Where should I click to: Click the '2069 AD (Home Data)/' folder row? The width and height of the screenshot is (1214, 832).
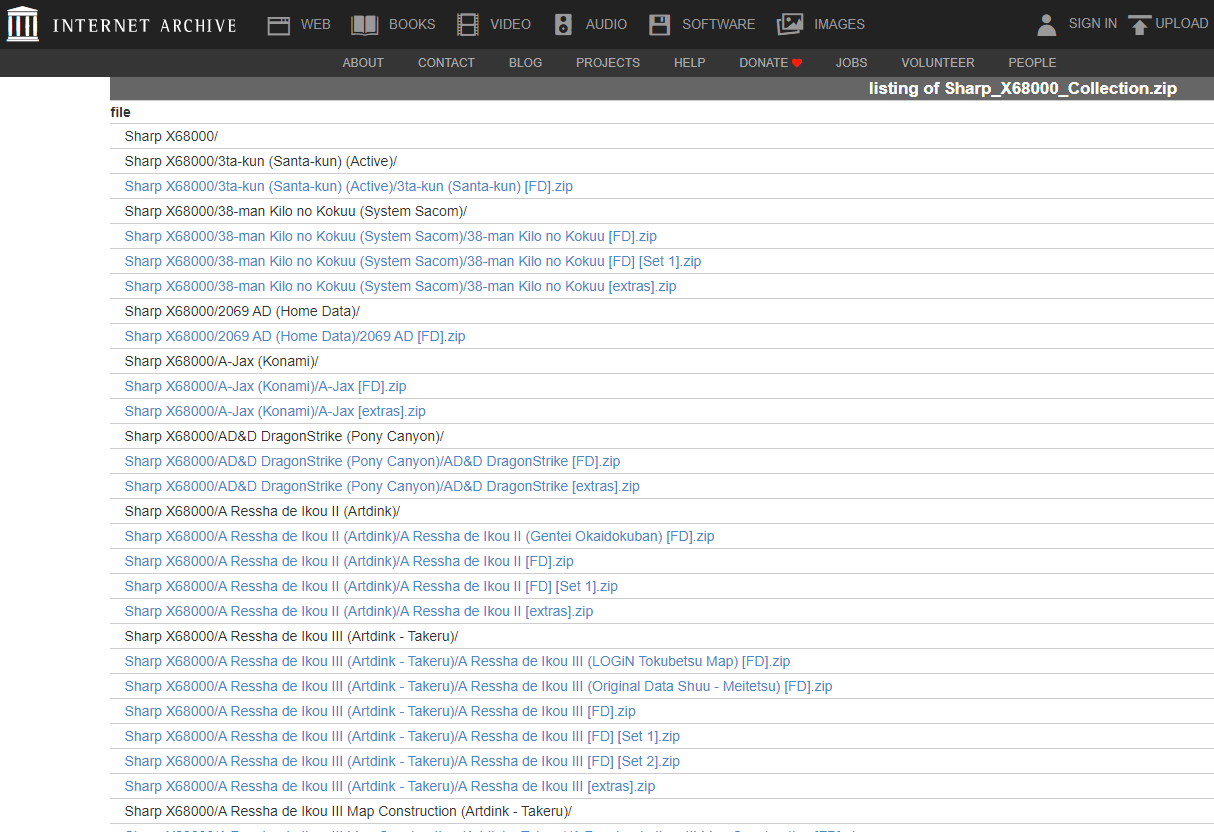[x=662, y=311]
